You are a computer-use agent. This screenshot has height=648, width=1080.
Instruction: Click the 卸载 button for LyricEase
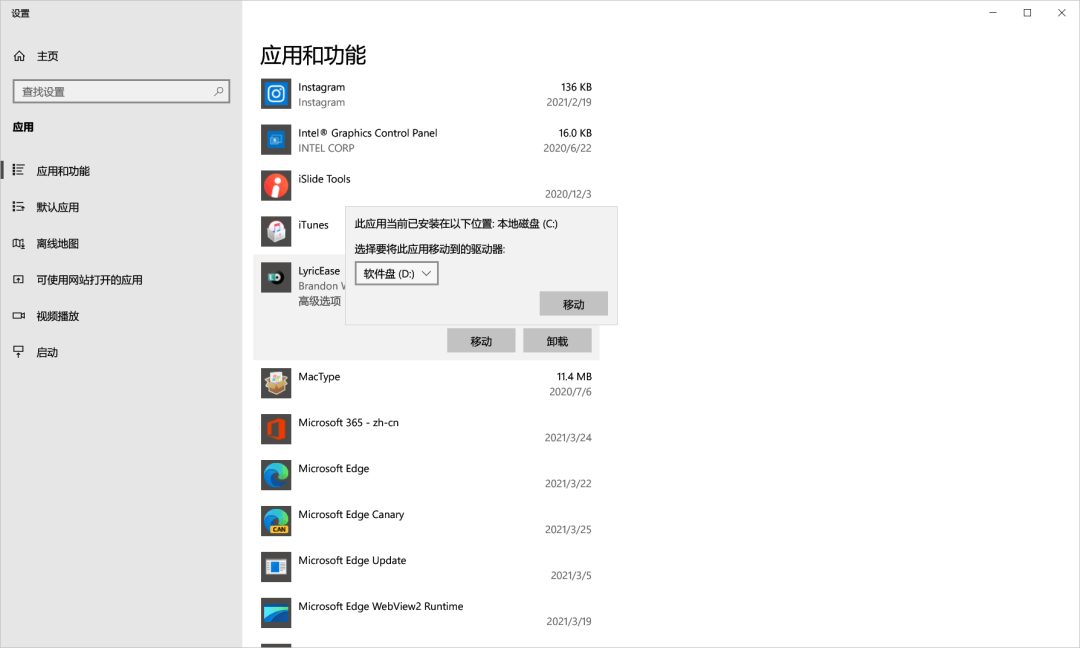click(557, 341)
